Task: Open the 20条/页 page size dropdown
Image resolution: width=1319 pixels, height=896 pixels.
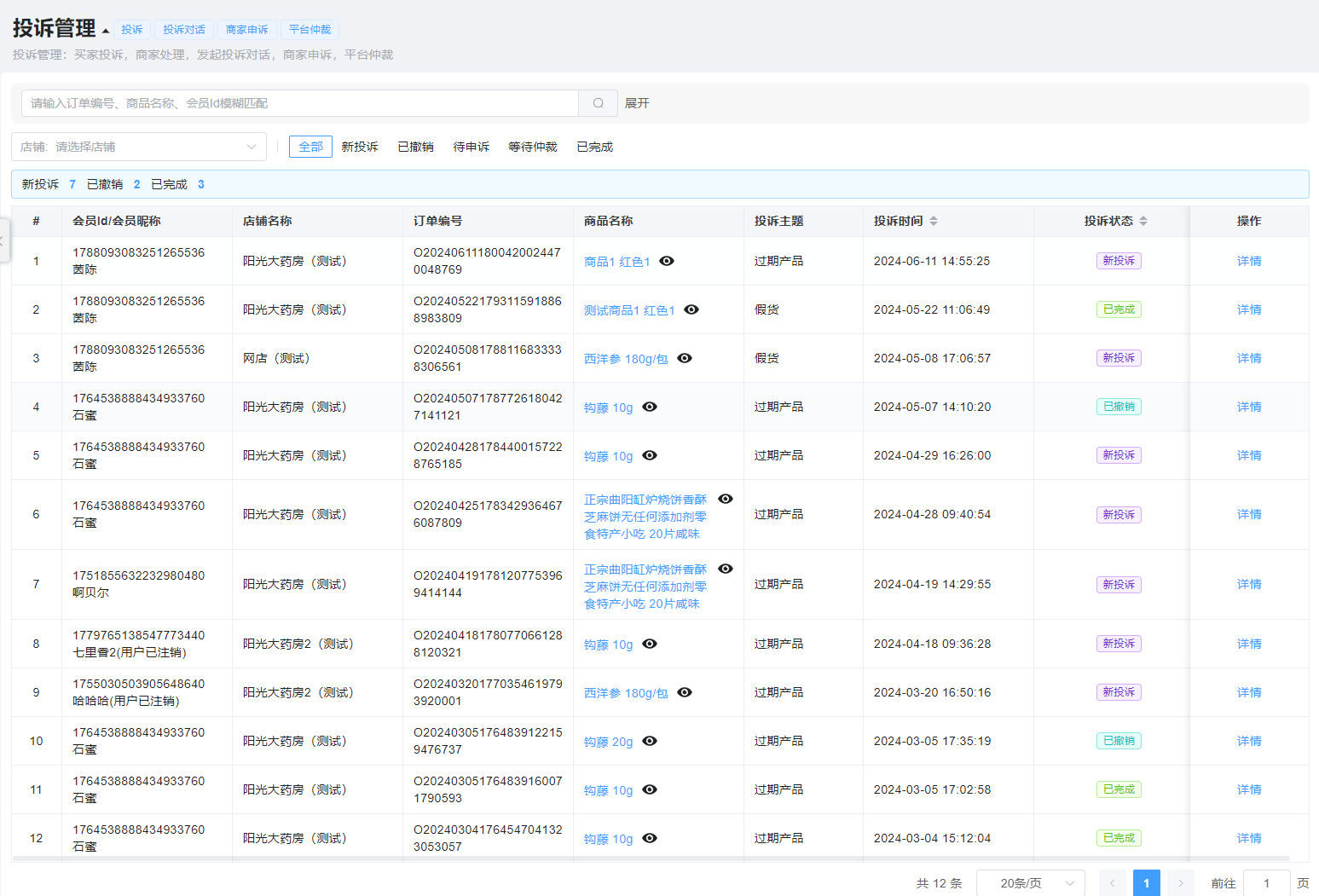Action: [1030, 883]
